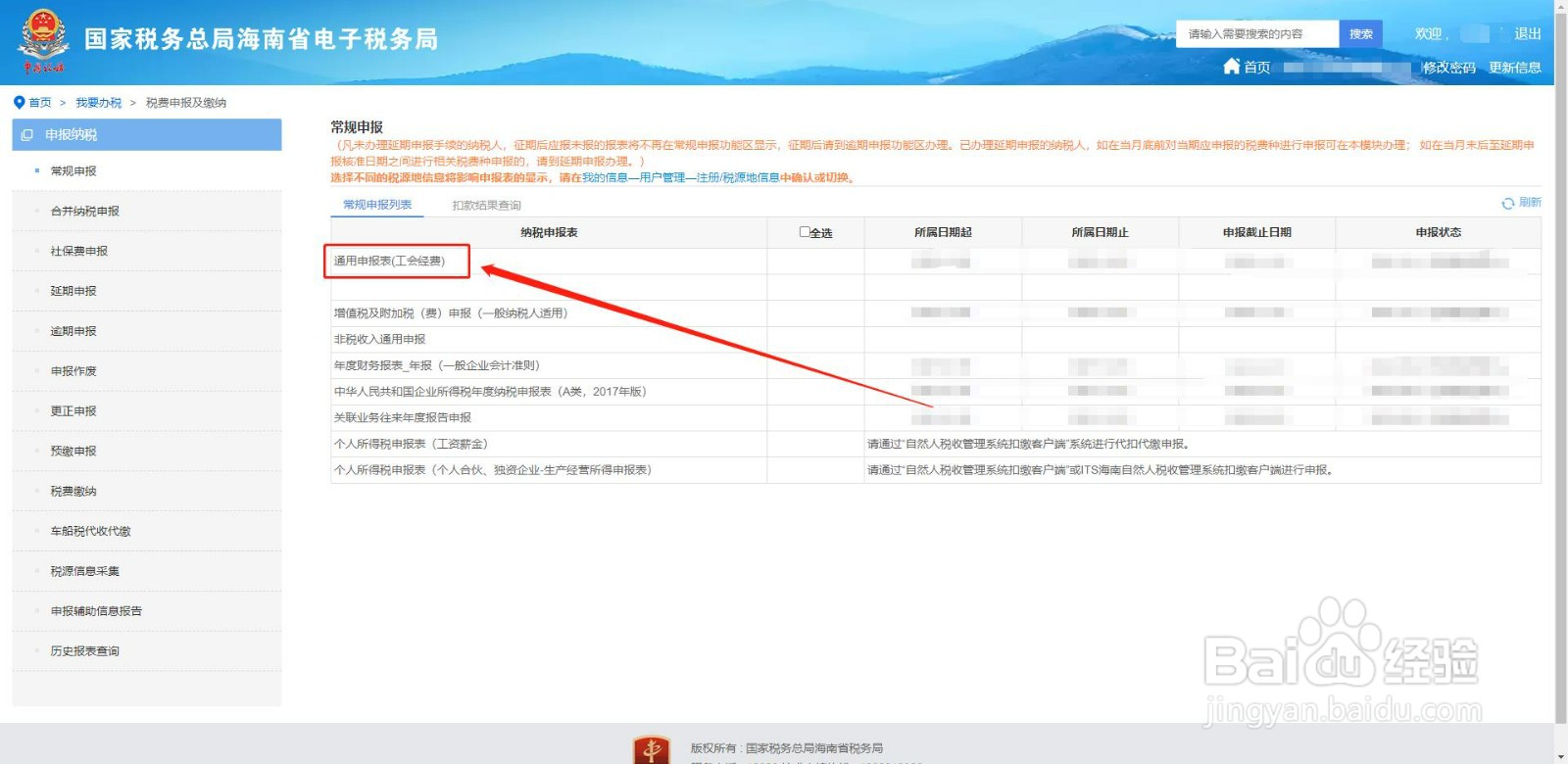This screenshot has width=1568, height=764.
Task: Click the 申报纳税 panel header icon
Action: 27,135
